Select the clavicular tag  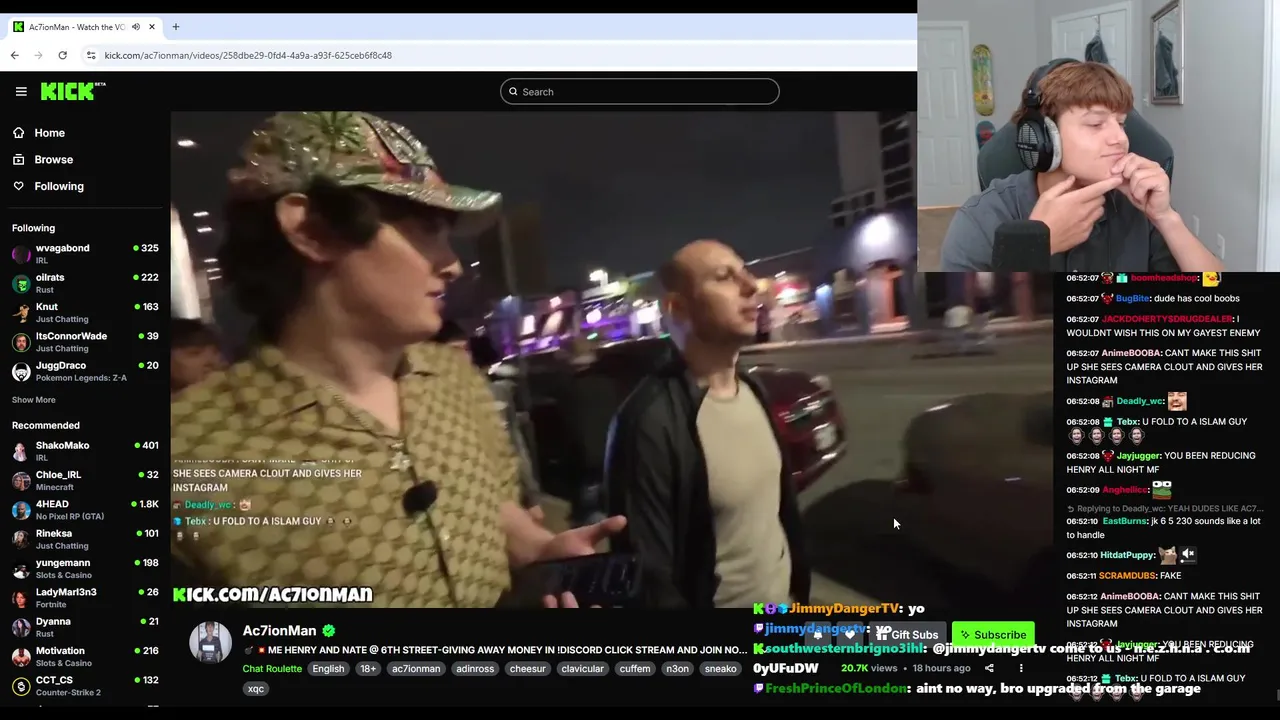(582, 669)
